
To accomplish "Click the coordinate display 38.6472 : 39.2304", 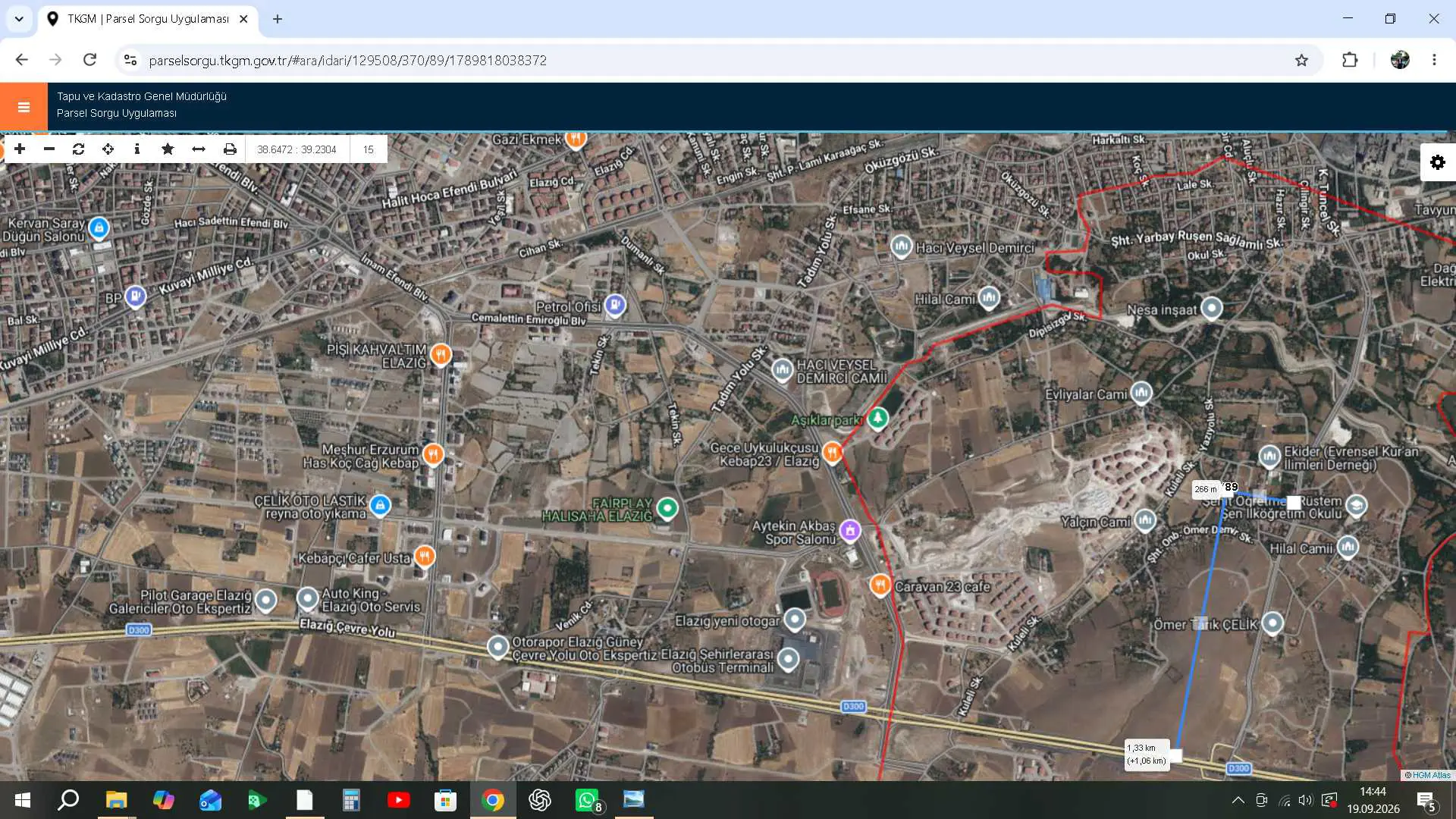I will click(297, 149).
